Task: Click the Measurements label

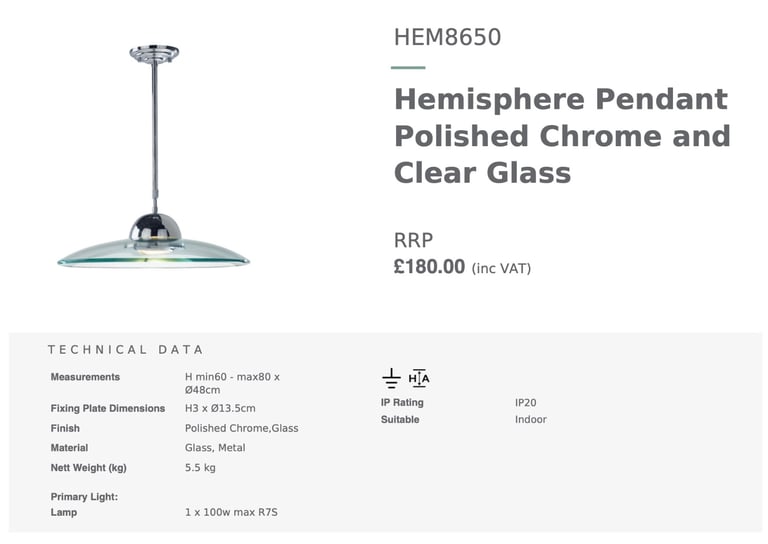Action: pos(85,377)
